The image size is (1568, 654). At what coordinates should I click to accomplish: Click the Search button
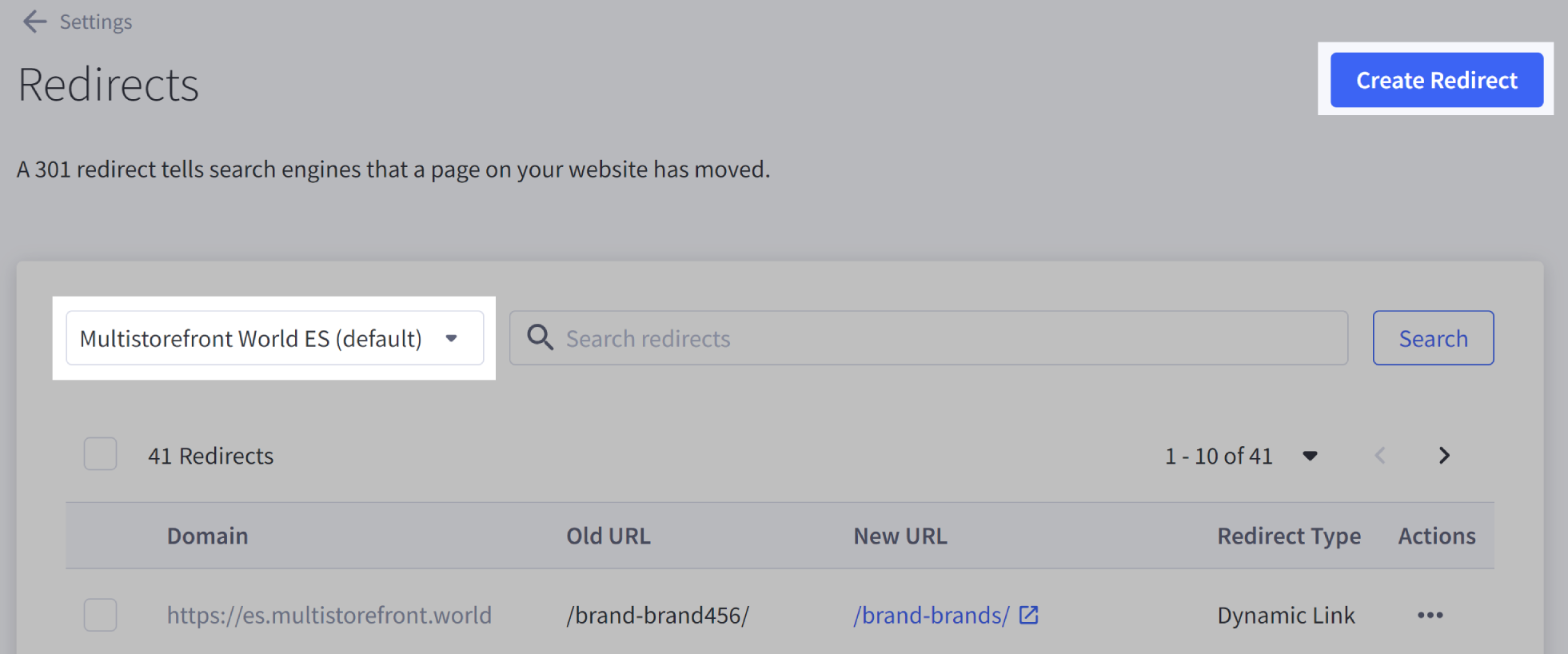(1433, 338)
